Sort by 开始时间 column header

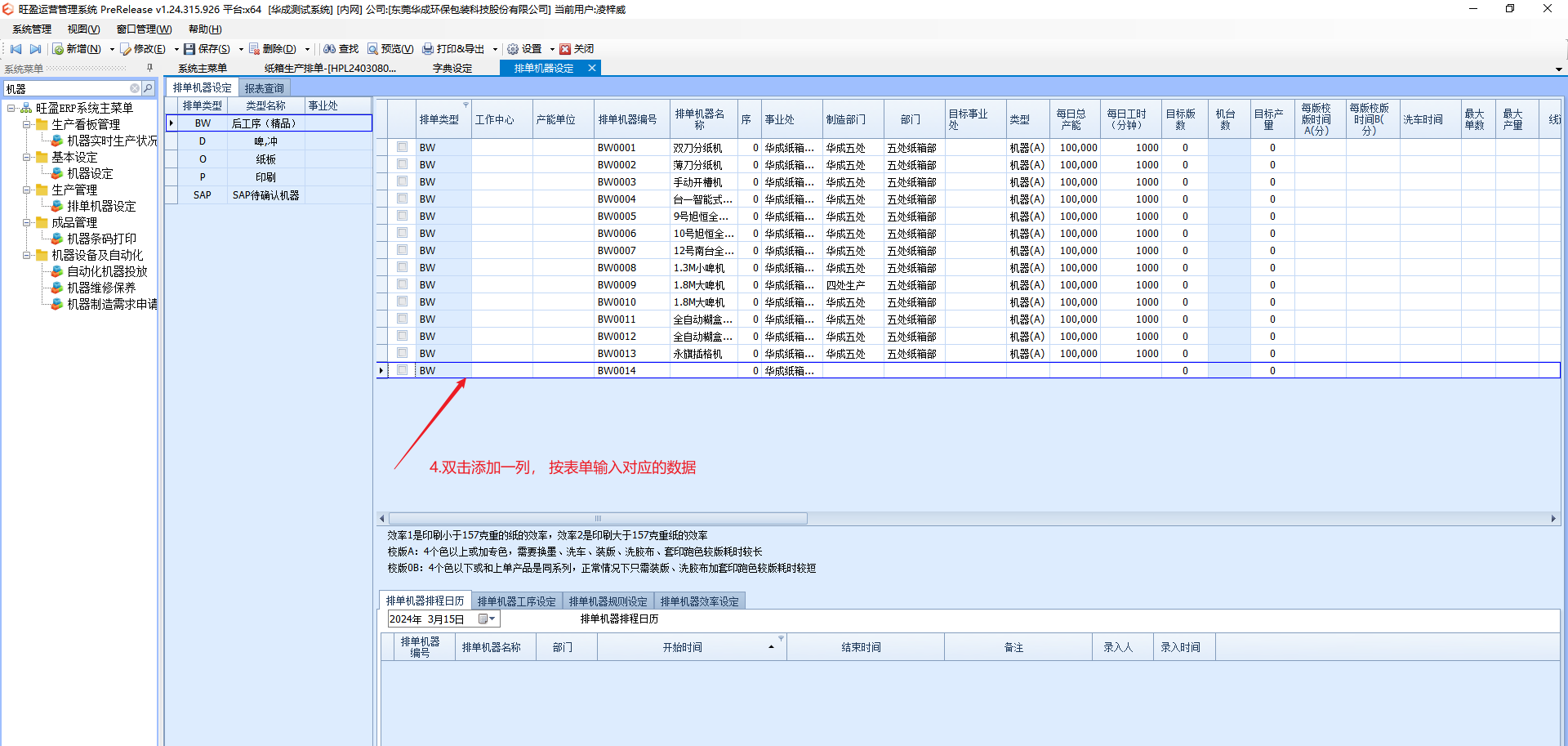691,647
